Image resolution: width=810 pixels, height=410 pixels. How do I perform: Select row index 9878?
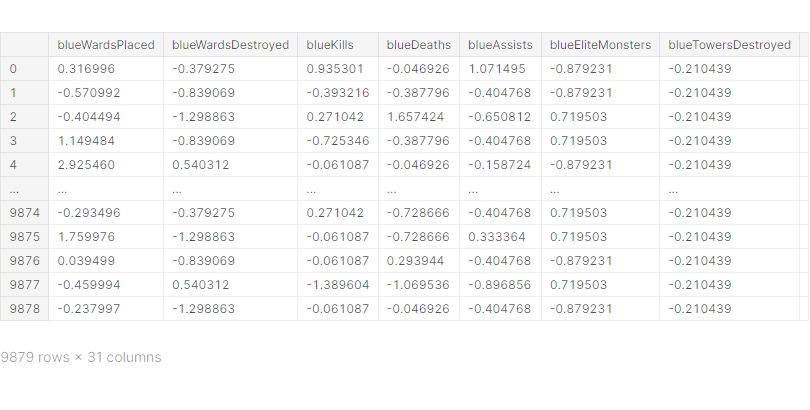(x=24, y=309)
